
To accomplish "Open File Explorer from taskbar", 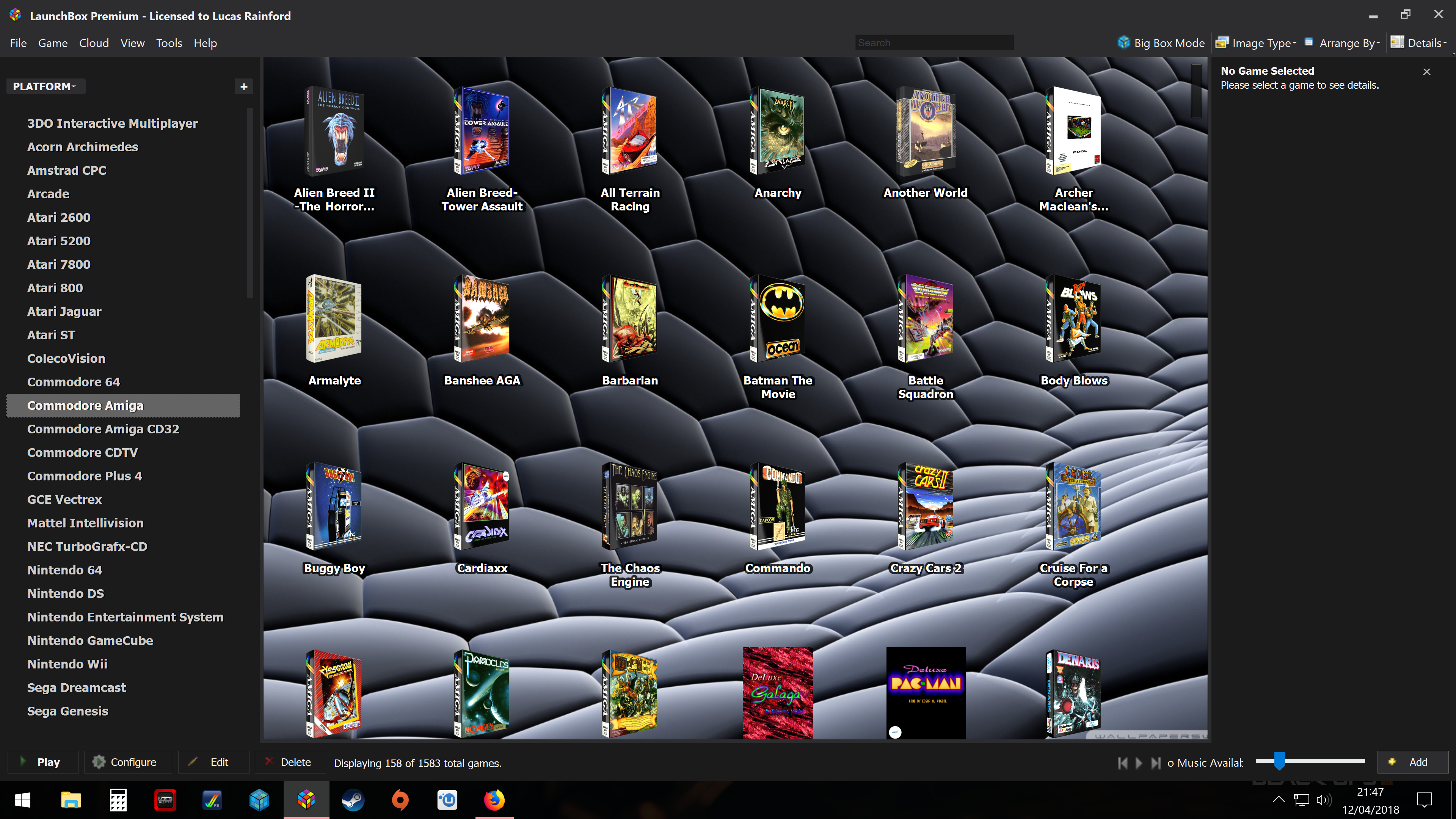I will pos(71,800).
